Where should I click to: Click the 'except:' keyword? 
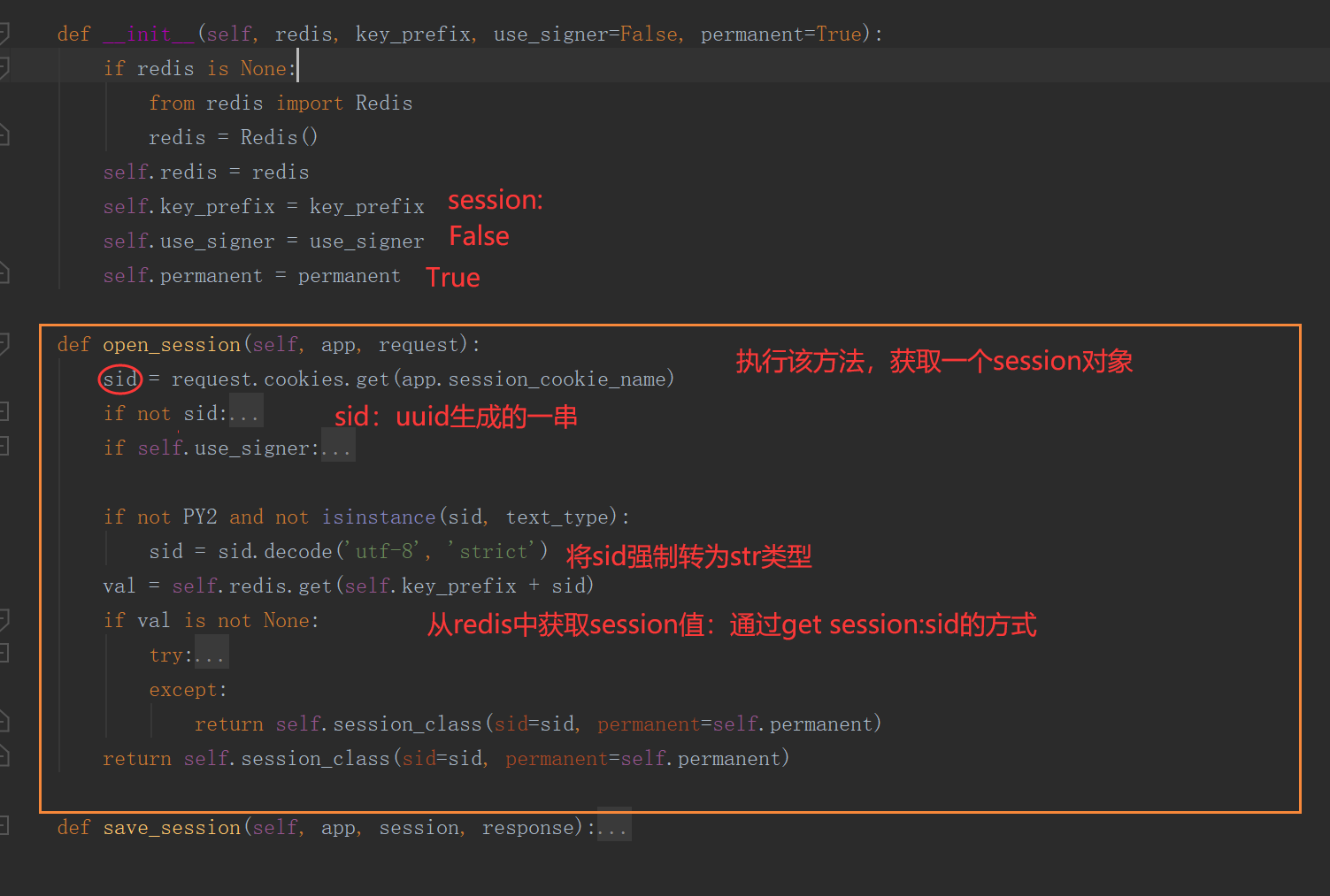pos(188,689)
